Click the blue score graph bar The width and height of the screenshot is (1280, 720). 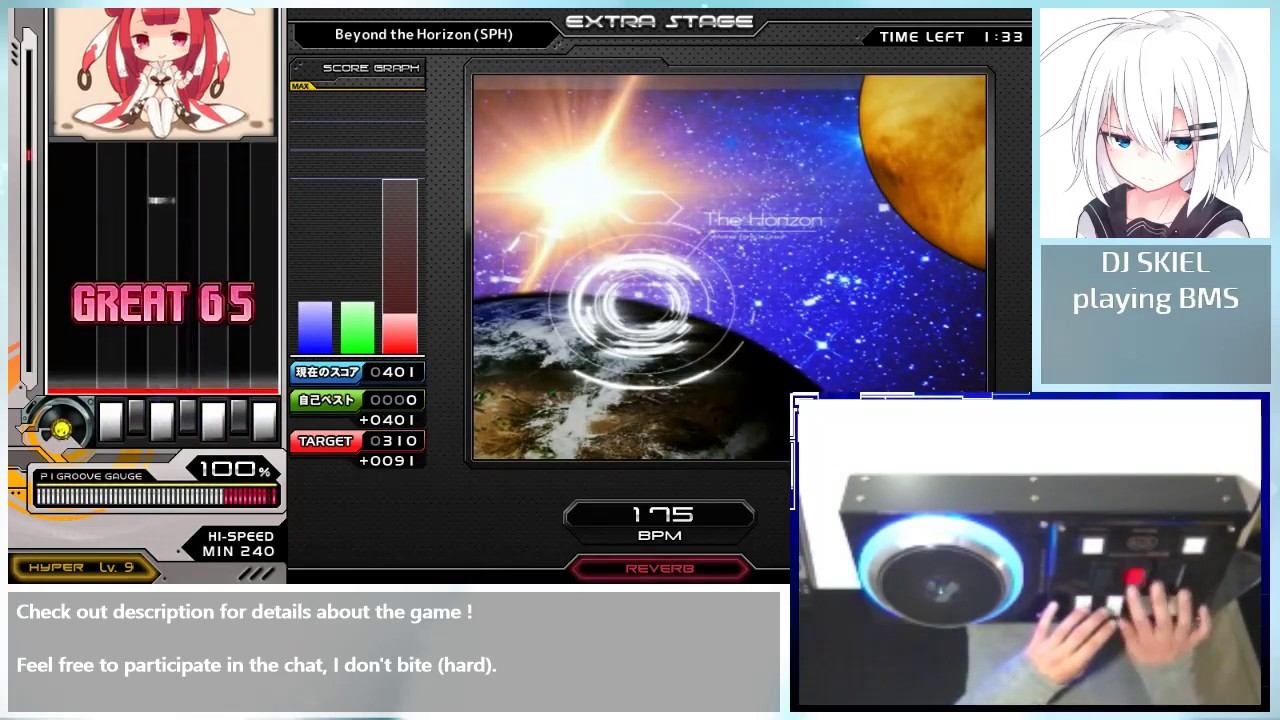315,327
